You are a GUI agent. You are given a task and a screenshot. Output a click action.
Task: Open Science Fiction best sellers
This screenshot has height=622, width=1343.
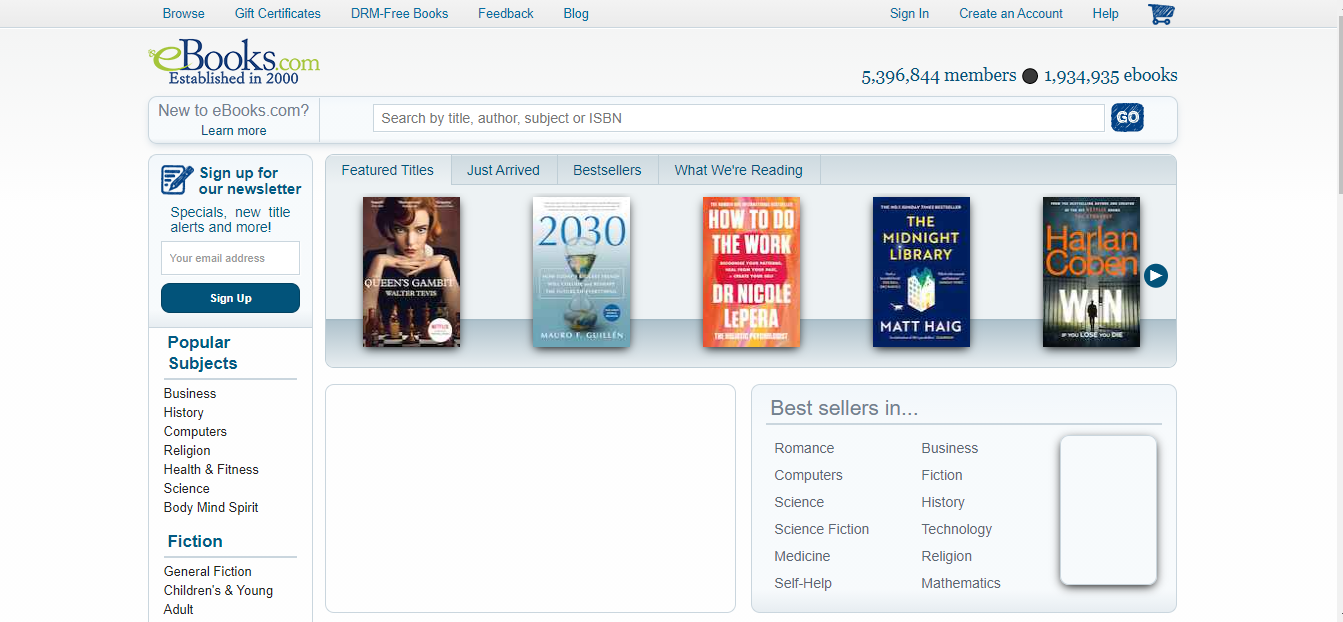822,529
